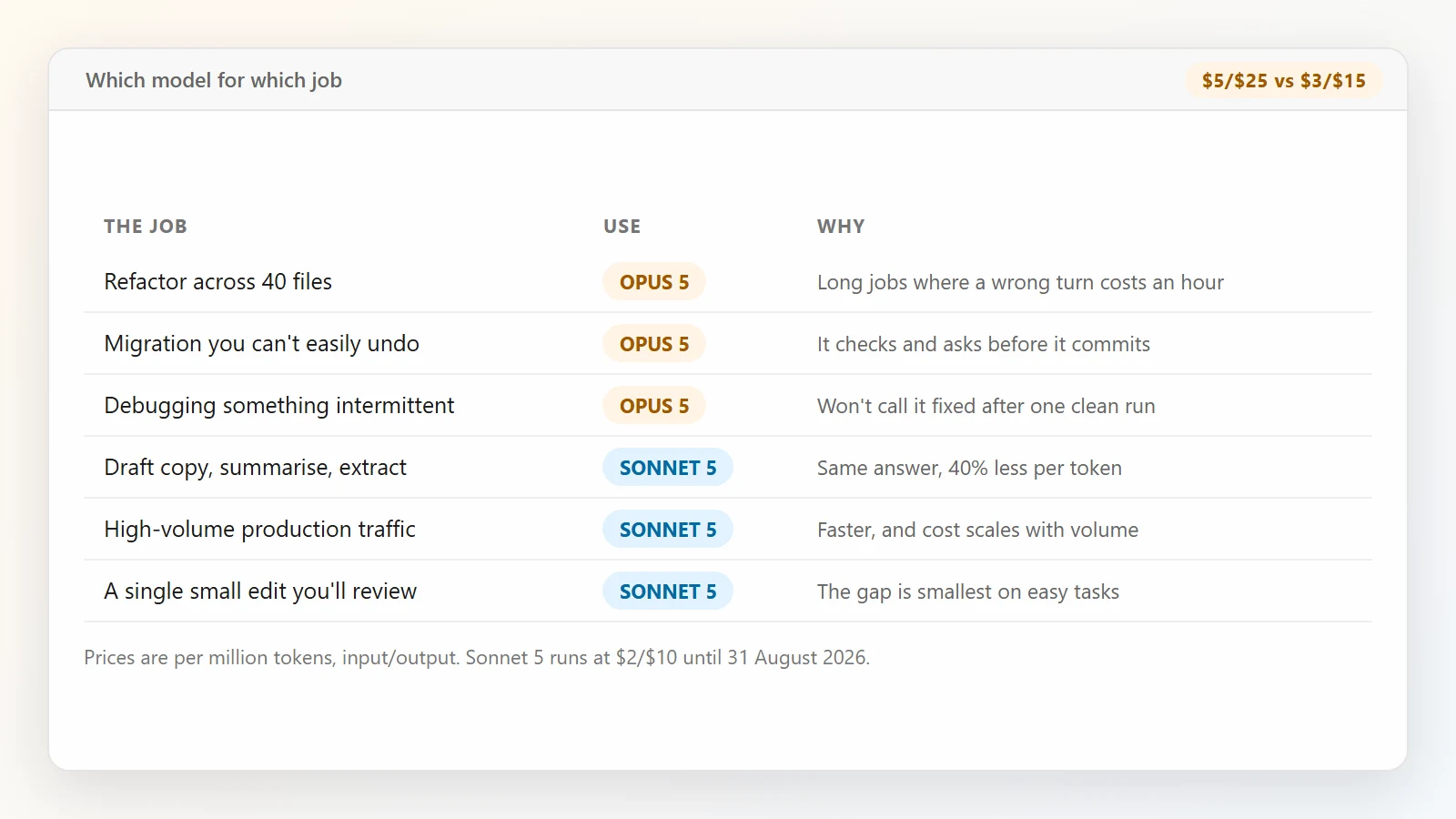The image size is (1456, 819).
Task: Click the USE column header
Action: pyautogui.click(x=622, y=227)
